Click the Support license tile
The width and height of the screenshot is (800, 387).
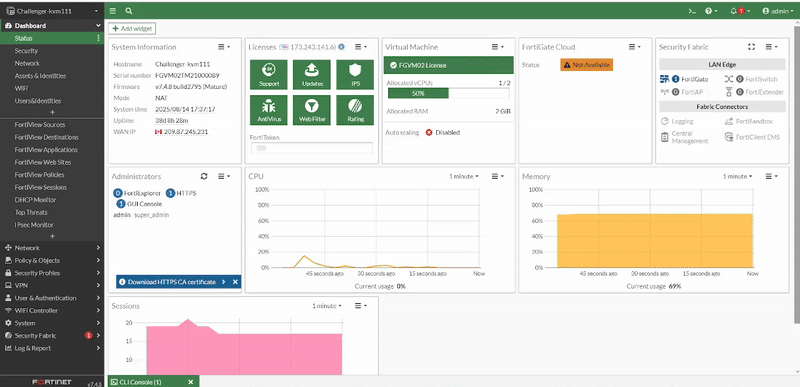269,74
